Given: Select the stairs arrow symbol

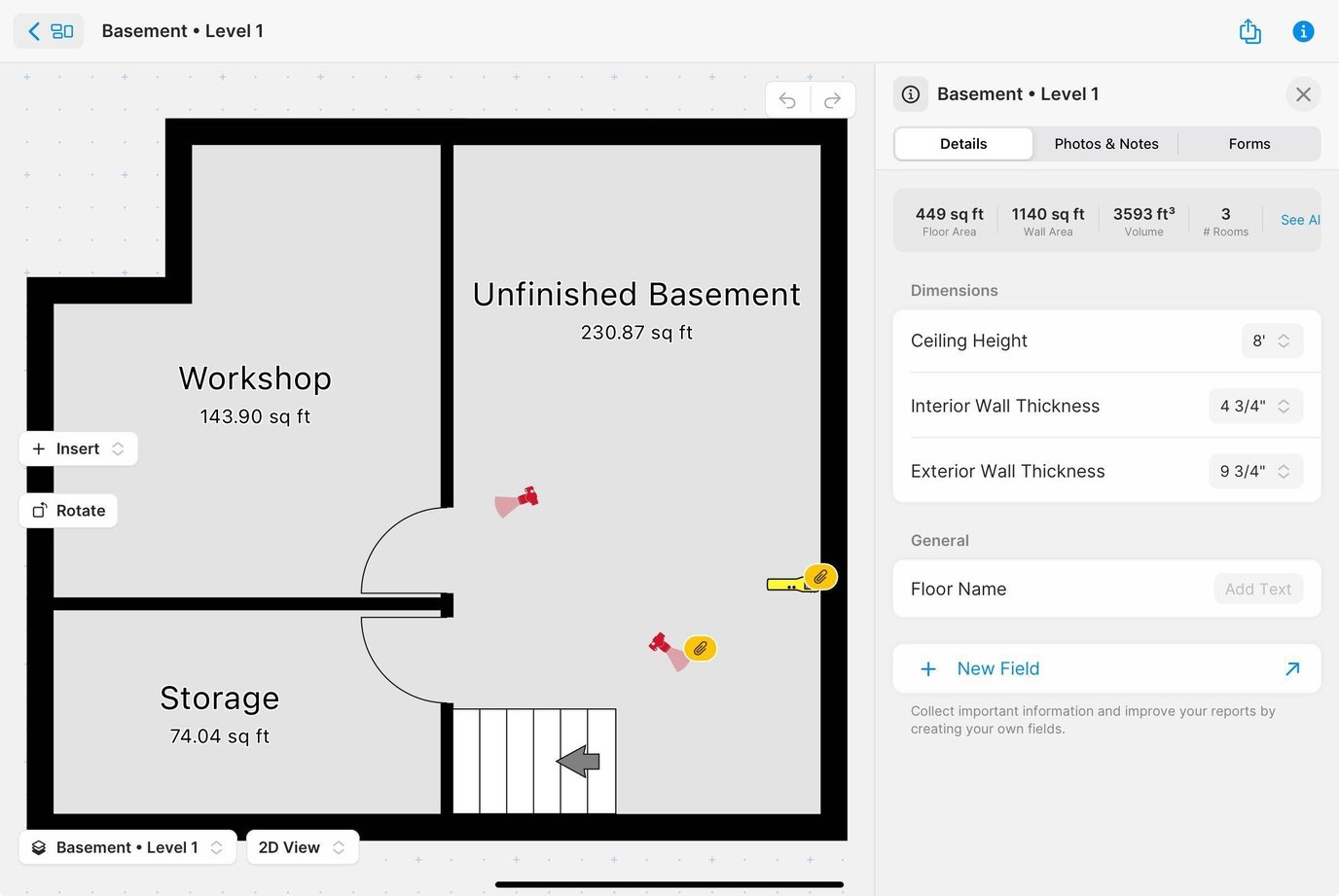Looking at the screenshot, I should (x=579, y=761).
